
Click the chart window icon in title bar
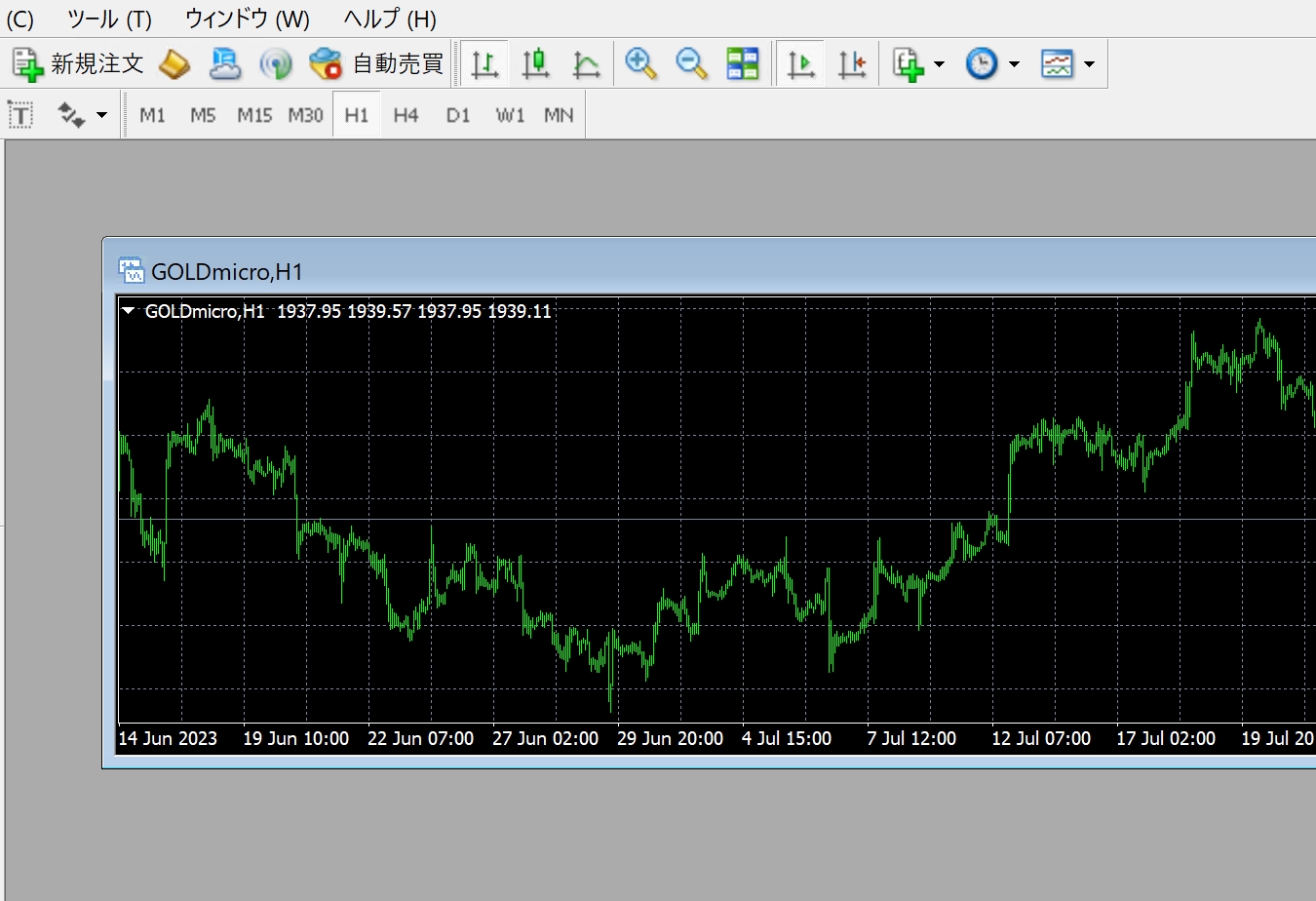(x=131, y=270)
